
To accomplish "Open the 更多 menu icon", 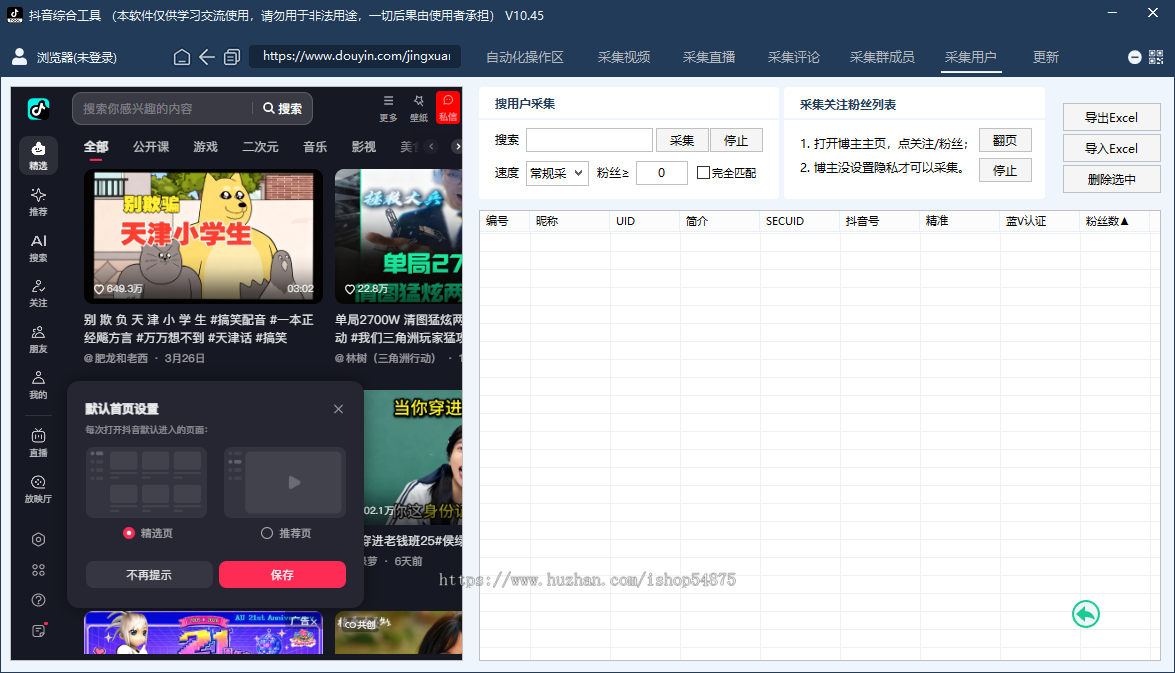I will (x=388, y=109).
